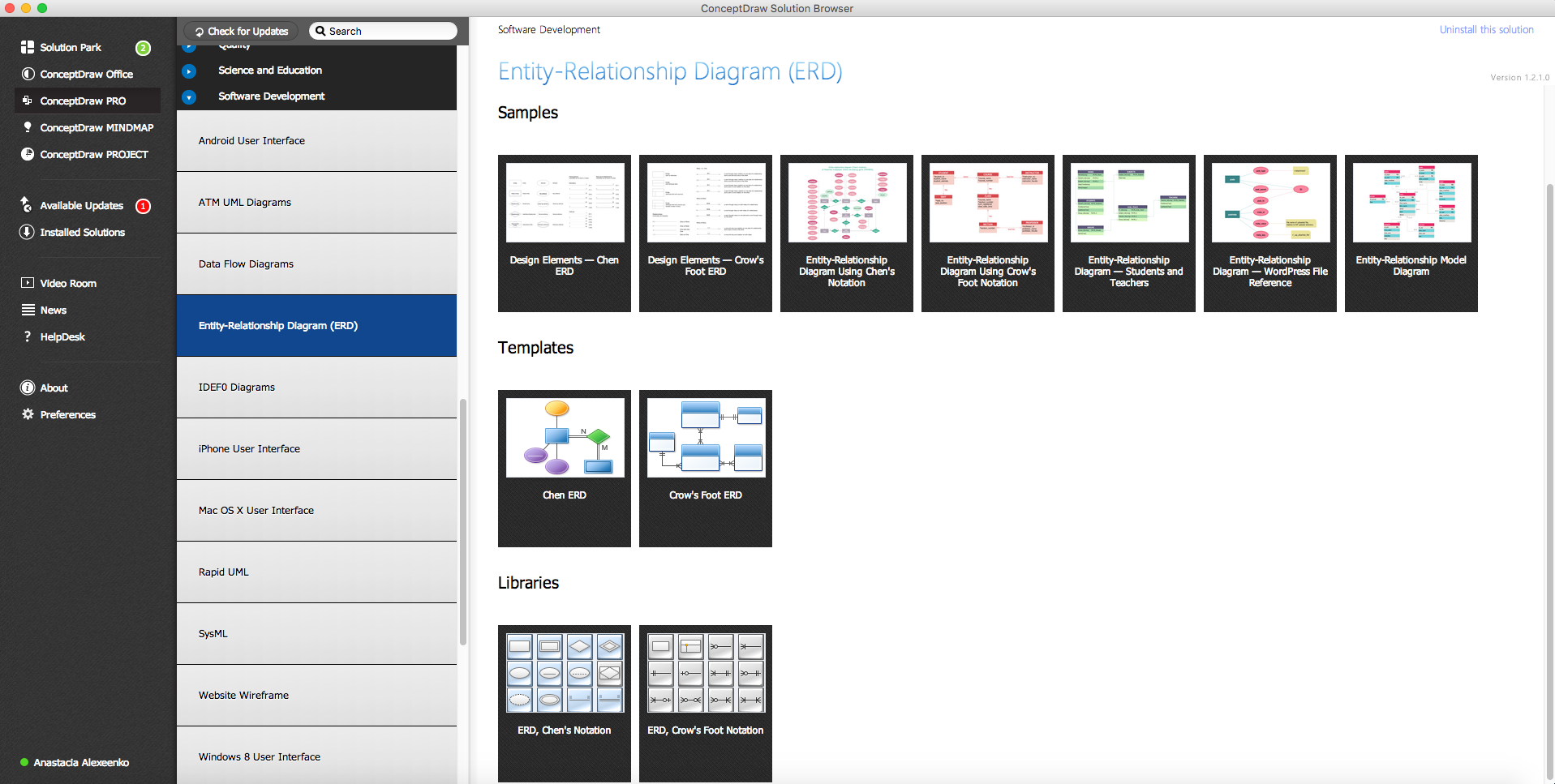Open Website Wireframe solution
This screenshot has height=784, width=1555.
coord(316,696)
